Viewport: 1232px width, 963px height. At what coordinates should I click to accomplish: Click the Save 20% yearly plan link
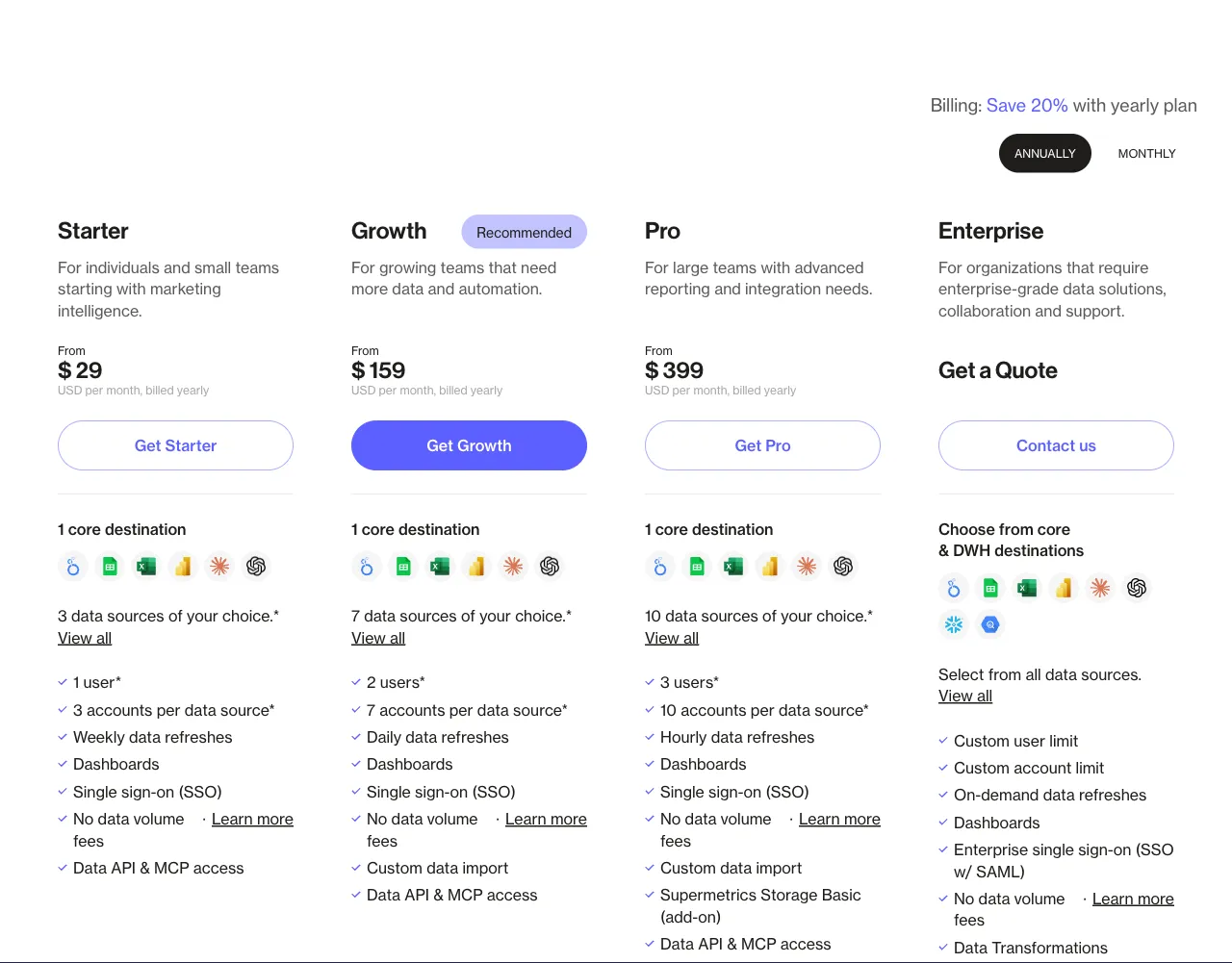point(1027,106)
